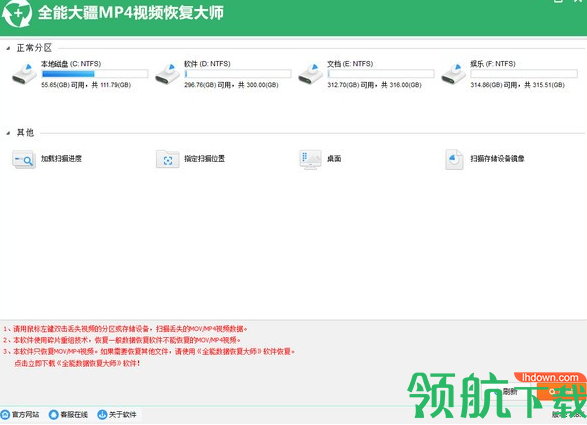Click the 扫描存储设备镜像 label
Screen dimensions: 587x425
pyautogui.click(x=497, y=159)
